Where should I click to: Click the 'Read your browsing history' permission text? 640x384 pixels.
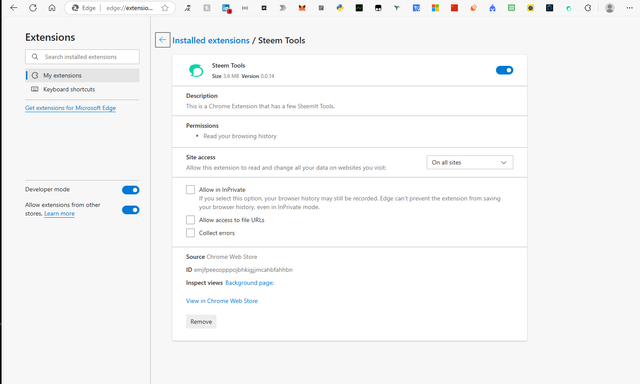pos(240,136)
